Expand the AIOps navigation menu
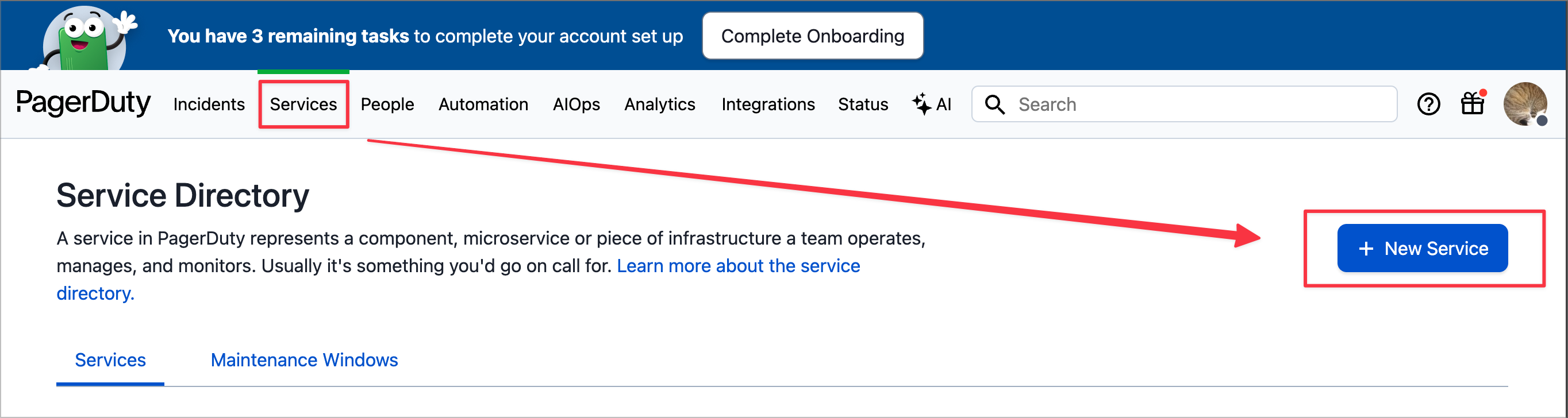The height and width of the screenshot is (418, 1568). pos(576,104)
